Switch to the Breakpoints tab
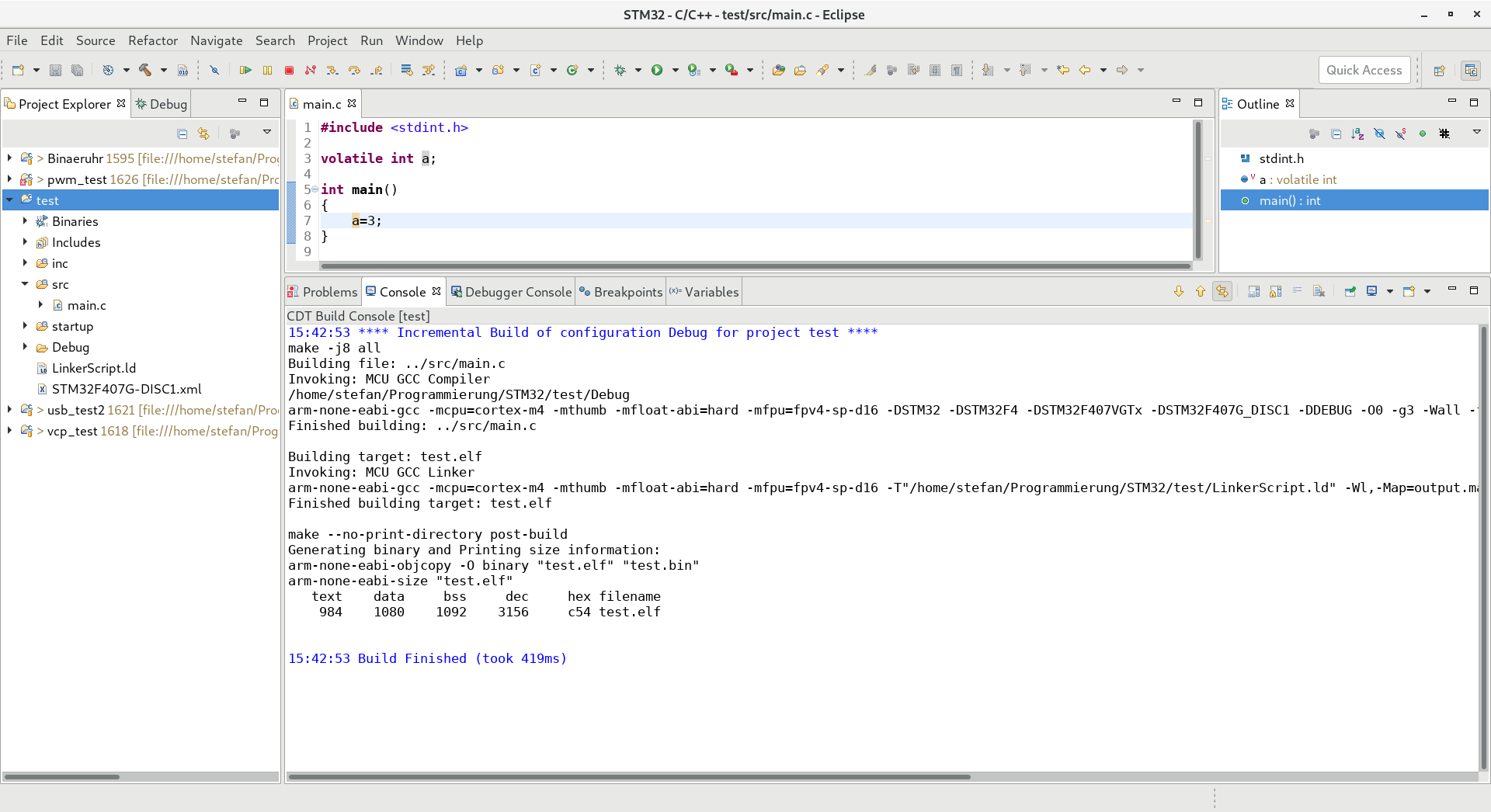 tap(621, 292)
